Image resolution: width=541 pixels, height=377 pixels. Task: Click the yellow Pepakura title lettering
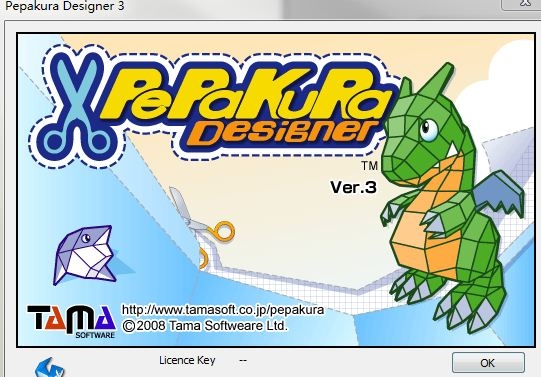click(247, 93)
